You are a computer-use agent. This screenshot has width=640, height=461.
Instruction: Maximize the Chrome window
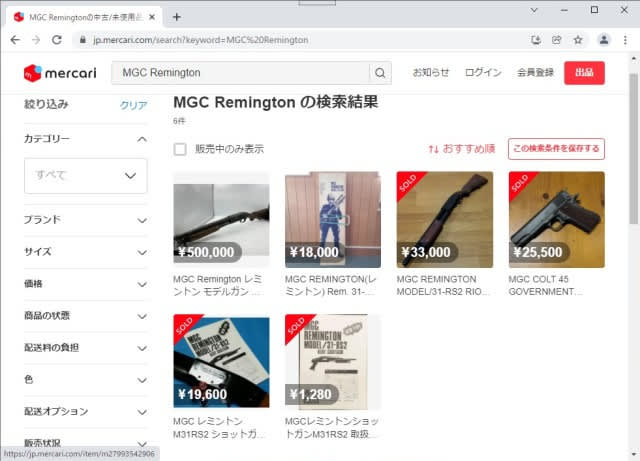pos(594,10)
